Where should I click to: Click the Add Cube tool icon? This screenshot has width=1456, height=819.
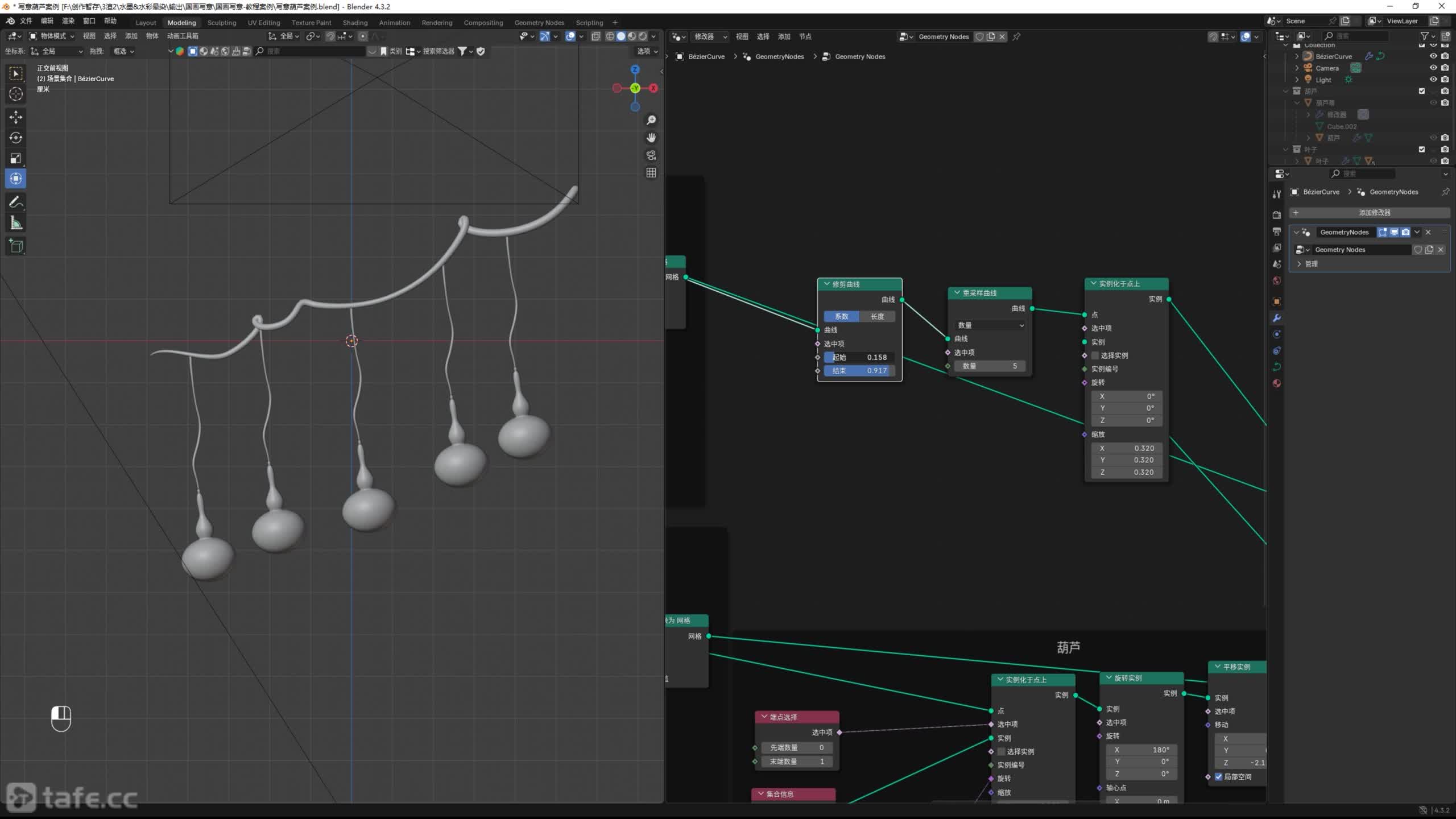pyautogui.click(x=16, y=246)
